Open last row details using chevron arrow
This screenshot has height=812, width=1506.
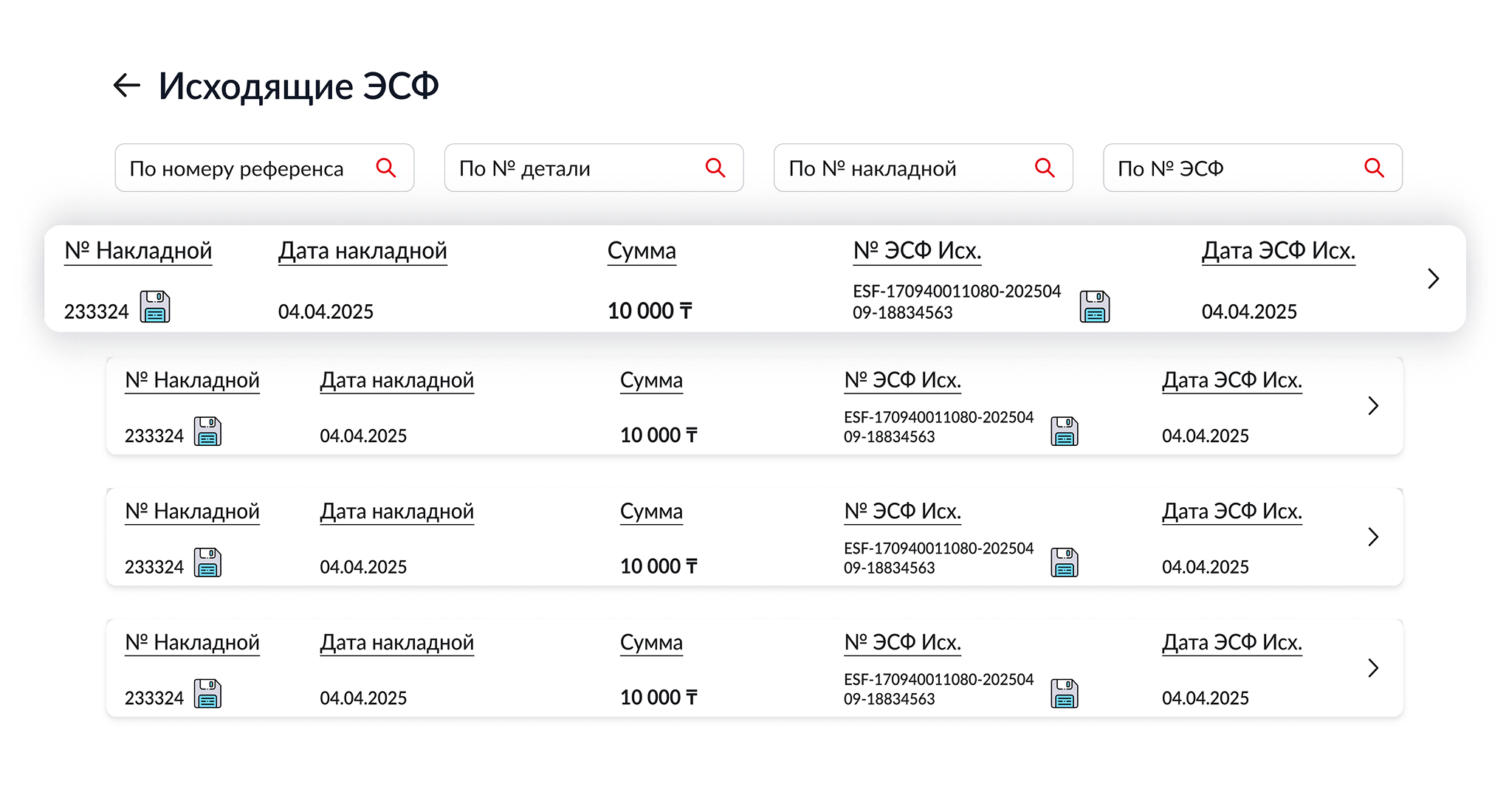click(x=1372, y=668)
